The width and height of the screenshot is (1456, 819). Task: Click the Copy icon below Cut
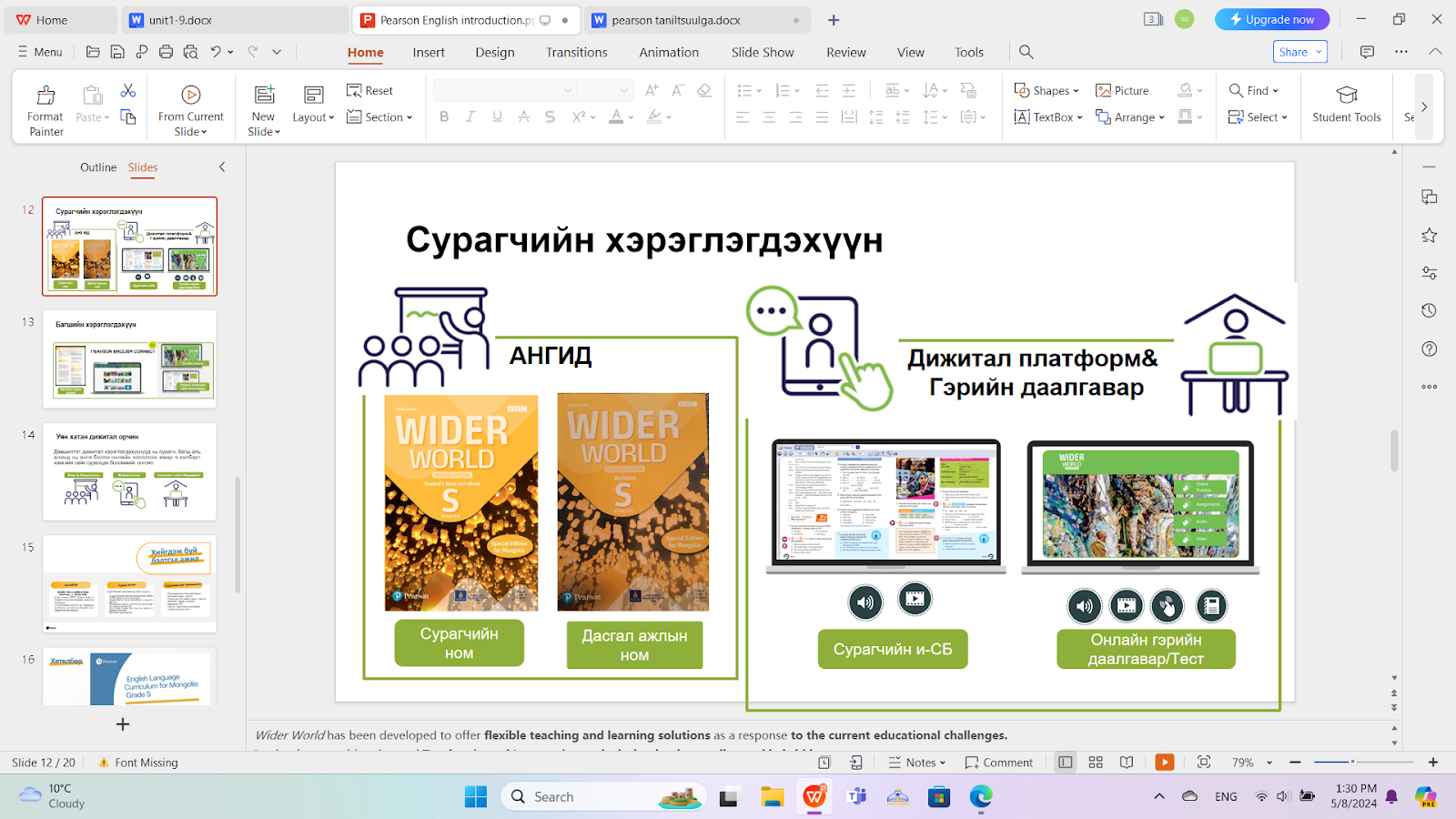point(128,116)
